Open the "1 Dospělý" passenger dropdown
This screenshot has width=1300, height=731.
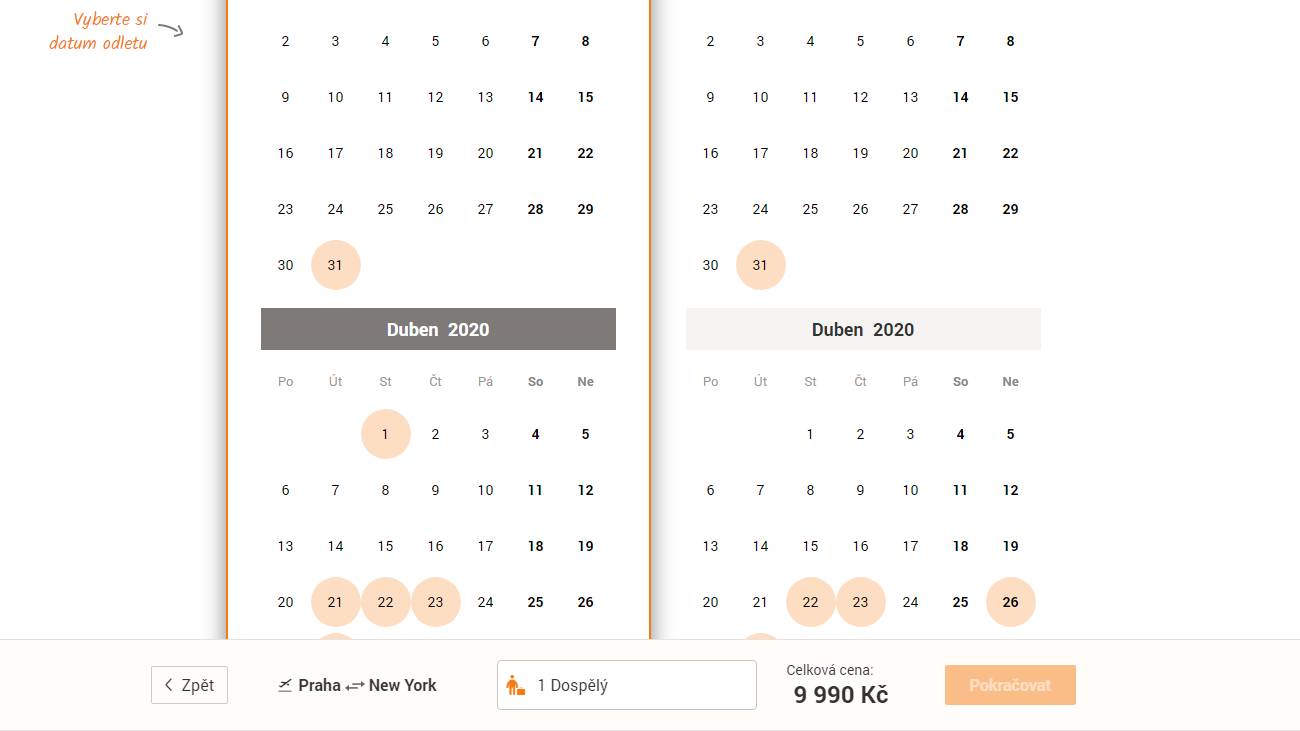point(627,685)
